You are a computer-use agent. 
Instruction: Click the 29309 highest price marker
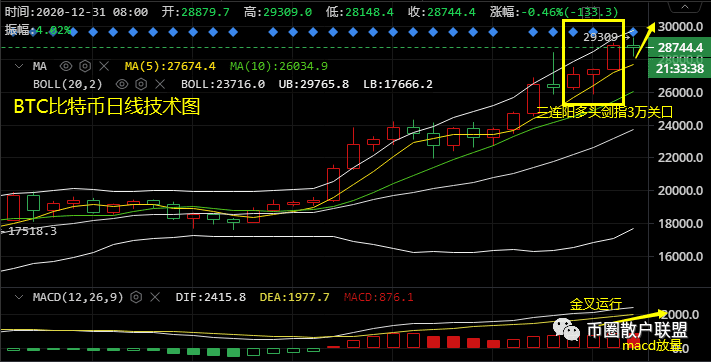pos(601,37)
